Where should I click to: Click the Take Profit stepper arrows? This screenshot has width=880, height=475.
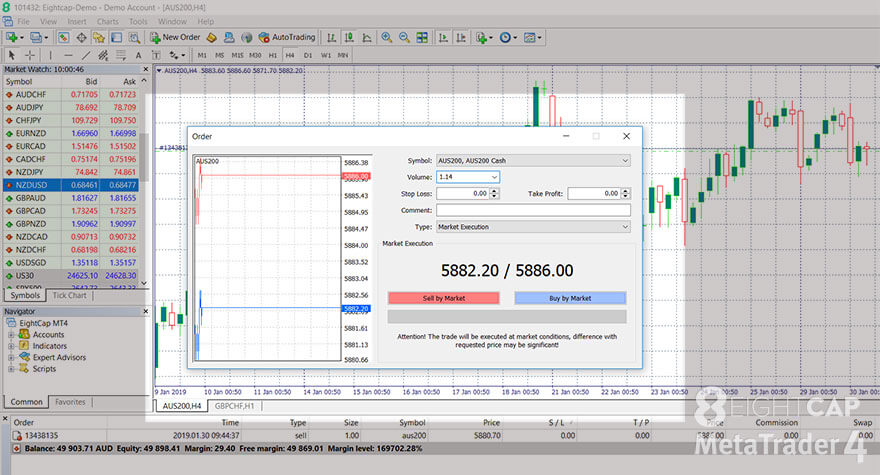coord(626,194)
